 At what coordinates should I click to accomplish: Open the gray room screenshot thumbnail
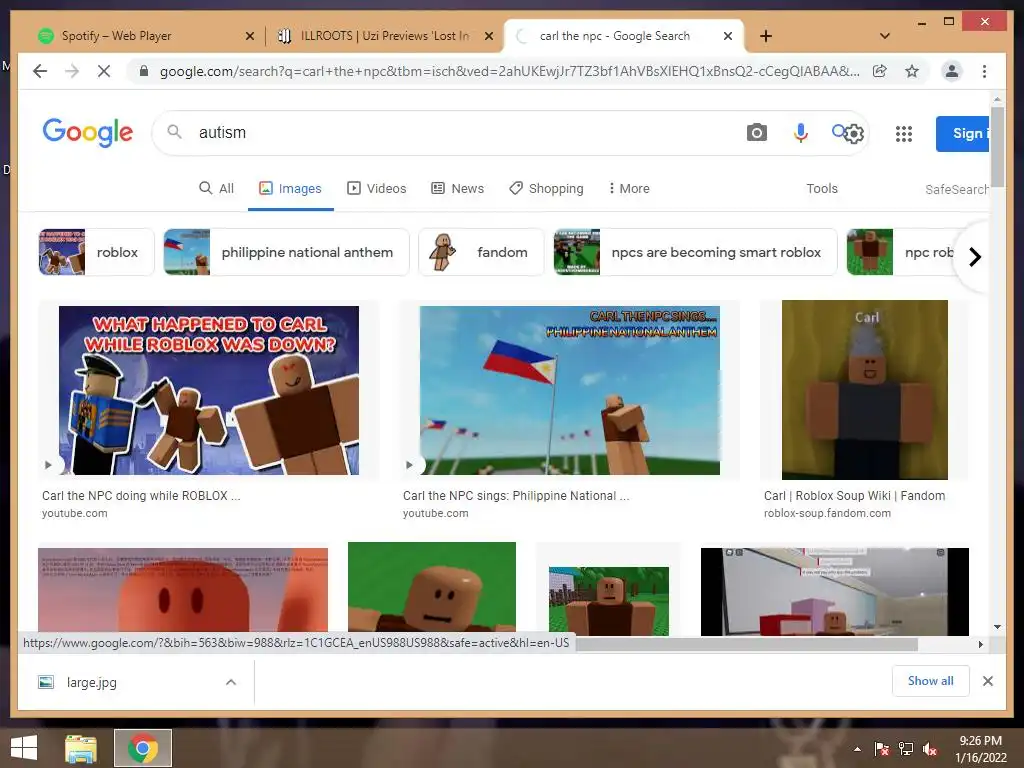(835, 591)
